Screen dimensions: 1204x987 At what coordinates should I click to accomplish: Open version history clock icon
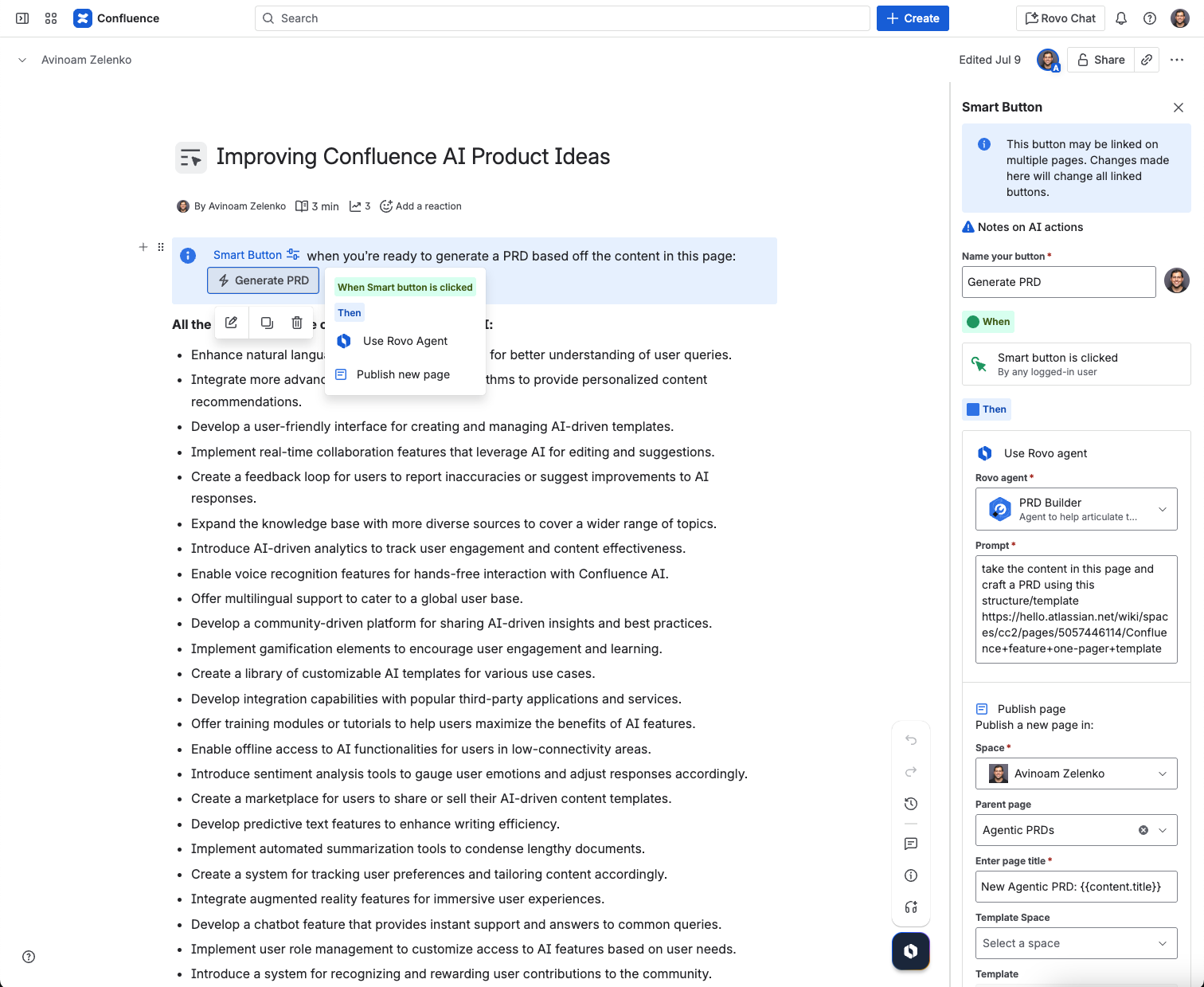point(911,804)
